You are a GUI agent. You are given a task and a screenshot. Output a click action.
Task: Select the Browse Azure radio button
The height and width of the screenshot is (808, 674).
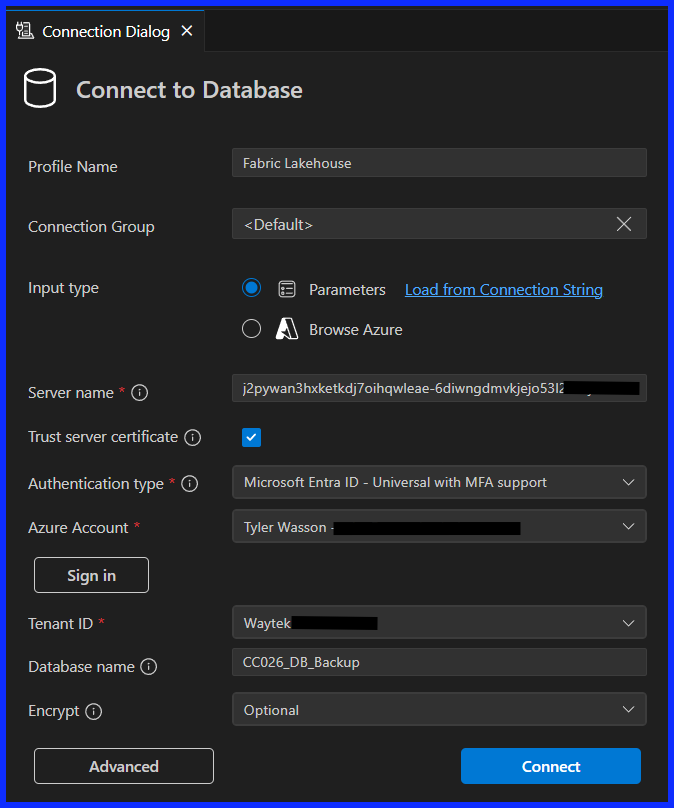(x=251, y=328)
